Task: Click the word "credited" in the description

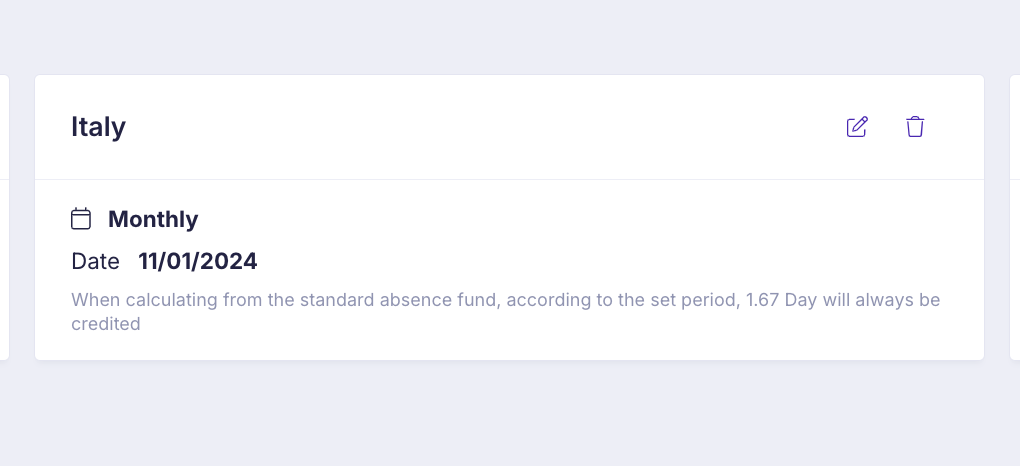Action: point(105,323)
